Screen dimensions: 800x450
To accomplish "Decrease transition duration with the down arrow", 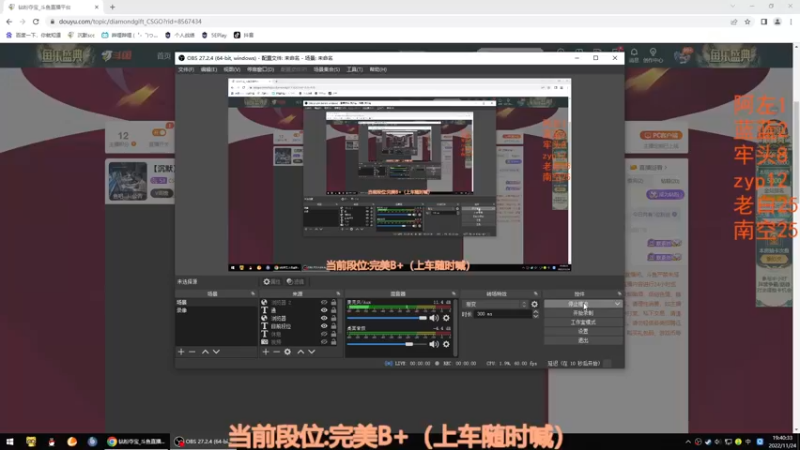I will (536, 316).
